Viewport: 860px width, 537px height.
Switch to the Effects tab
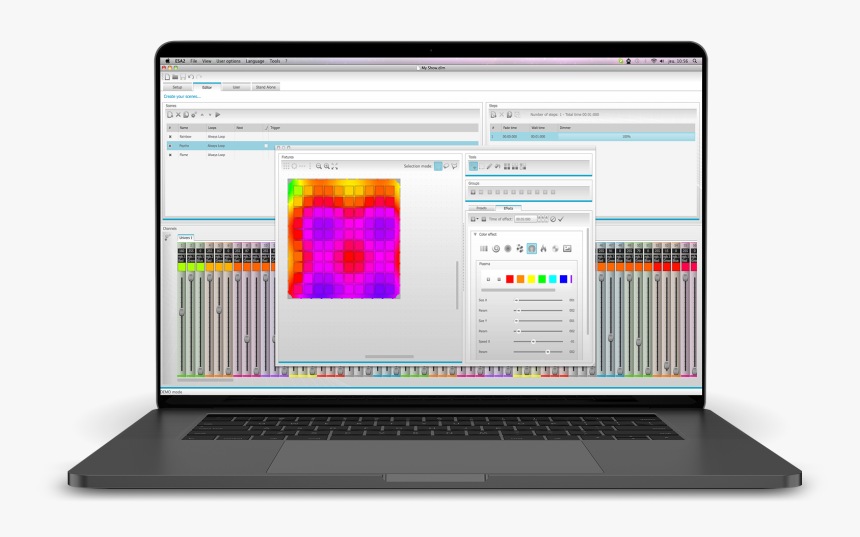point(508,208)
